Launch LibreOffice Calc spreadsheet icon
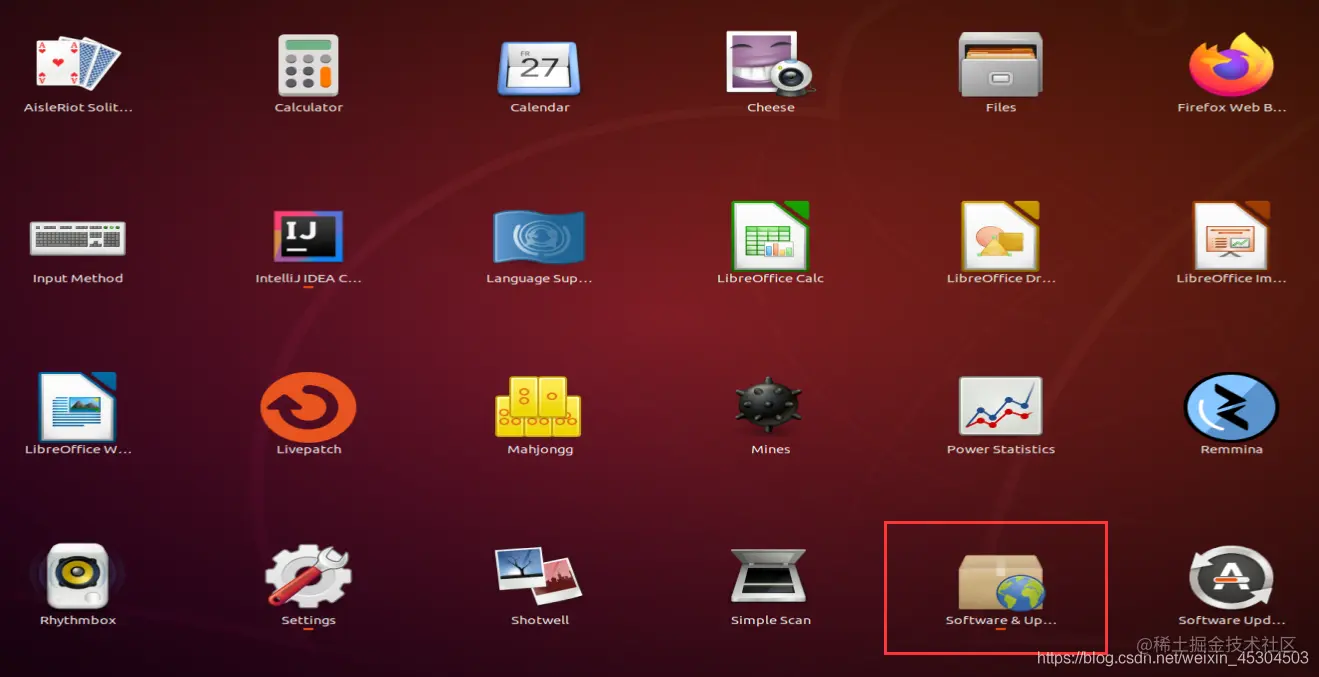Image resolution: width=1319 pixels, height=677 pixels. click(769, 236)
